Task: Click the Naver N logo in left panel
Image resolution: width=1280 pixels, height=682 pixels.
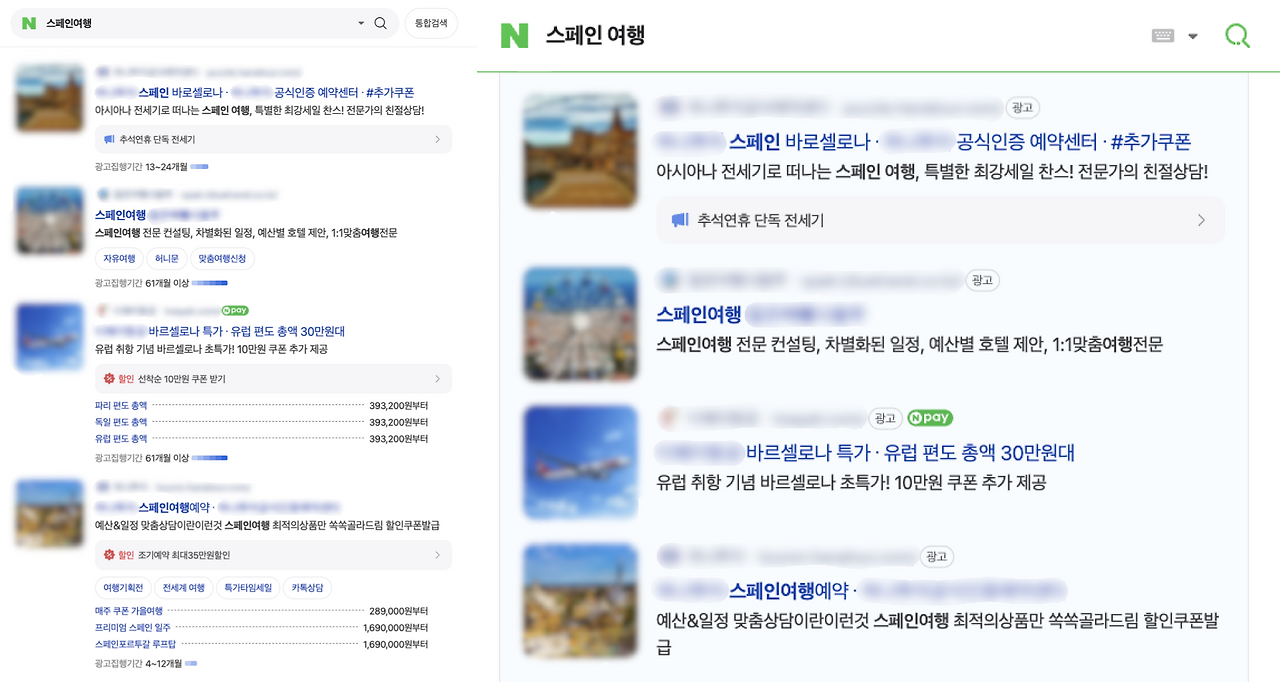Action: coord(29,23)
